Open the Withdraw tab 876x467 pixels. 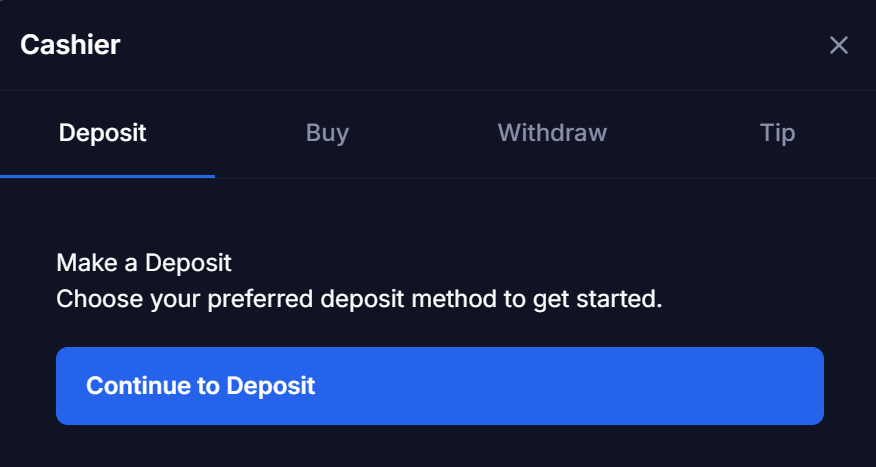pos(552,133)
